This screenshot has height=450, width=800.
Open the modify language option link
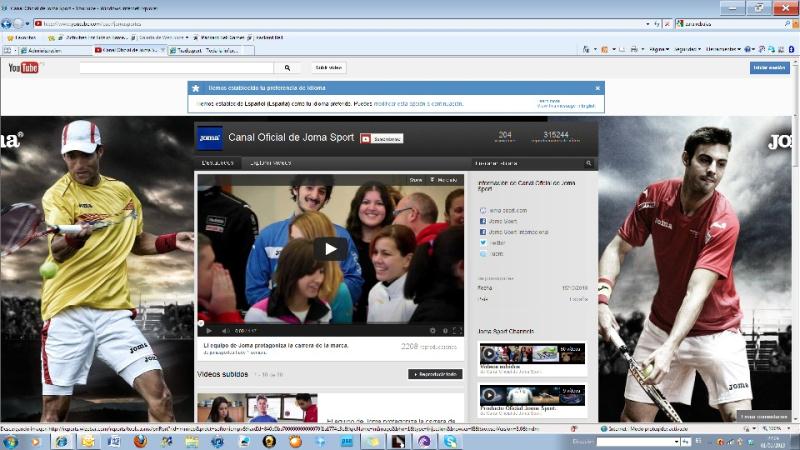pos(418,104)
